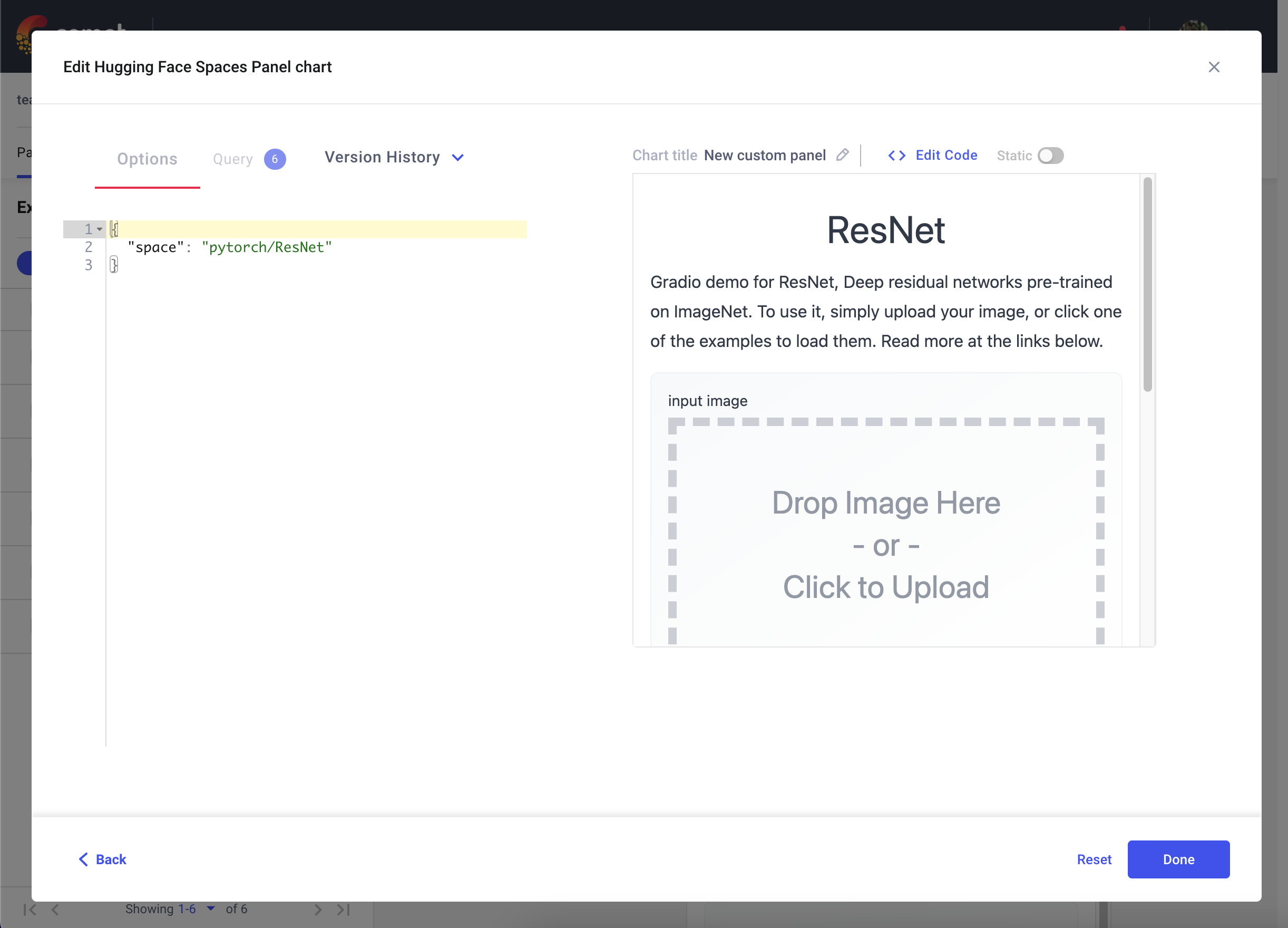The image size is (1288, 928).
Task: Open the Query tab
Action: [233, 159]
